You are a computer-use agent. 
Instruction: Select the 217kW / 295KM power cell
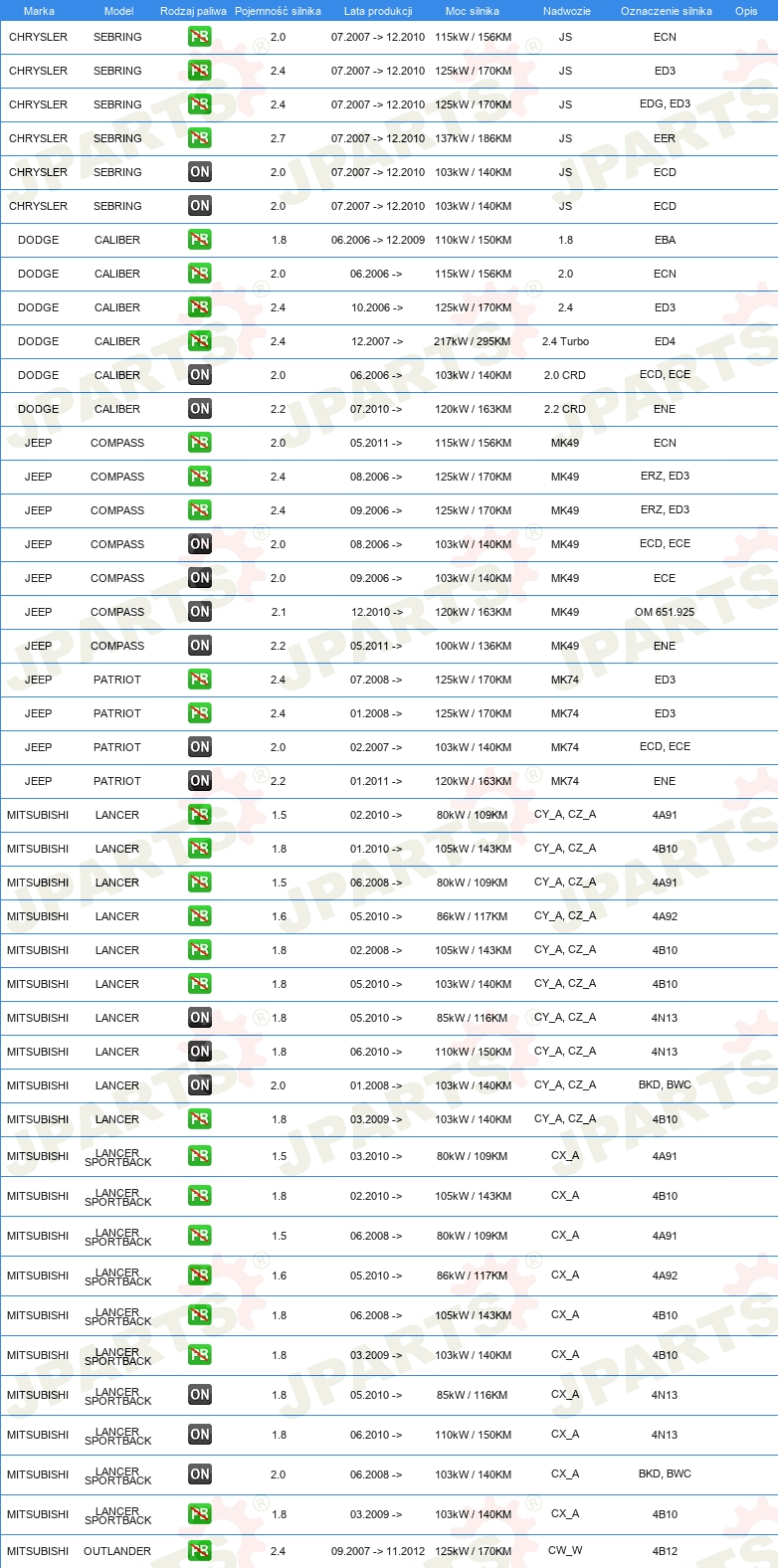click(x=473, y=341)
